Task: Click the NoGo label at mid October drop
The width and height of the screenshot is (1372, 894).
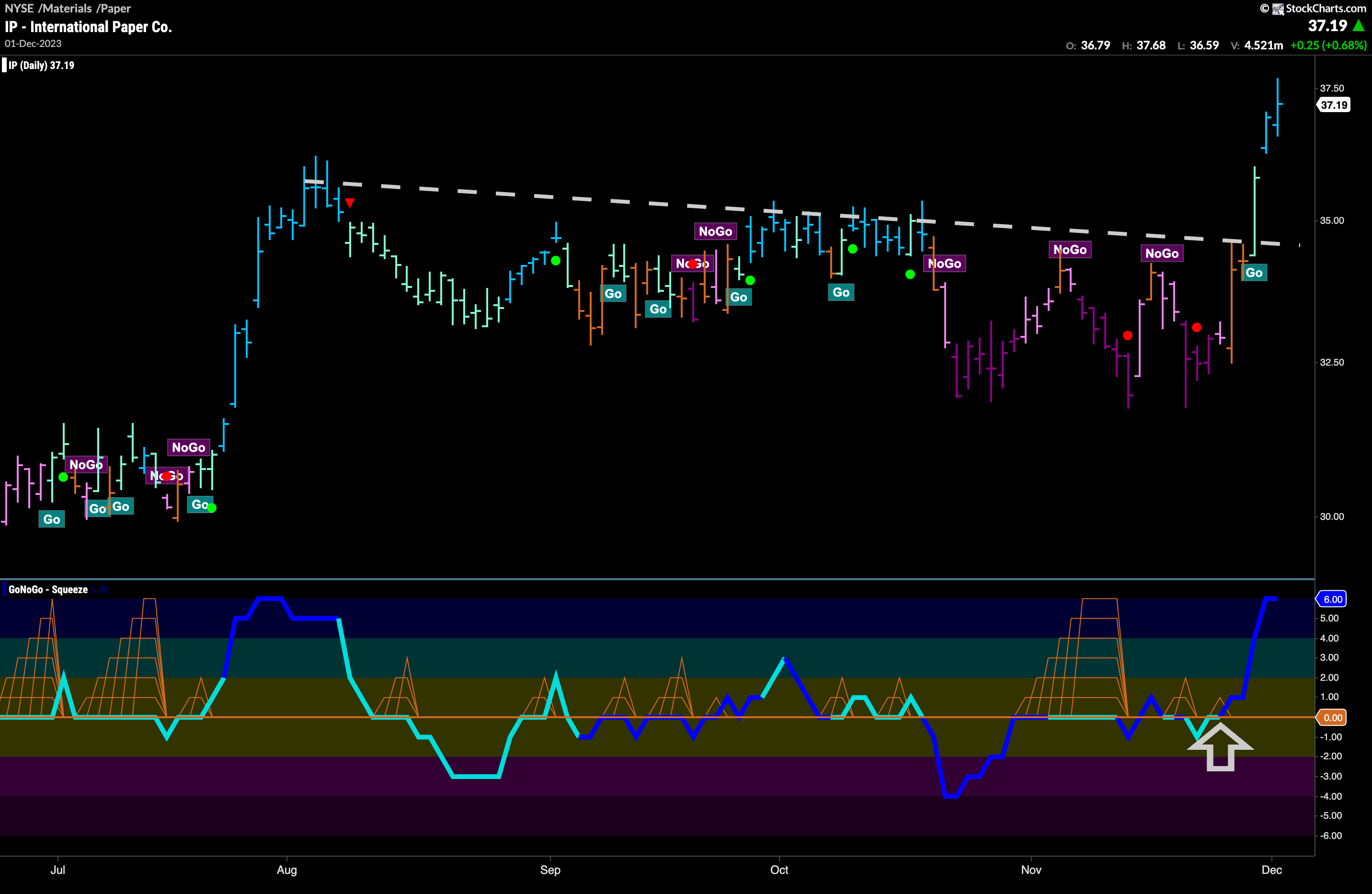Action: (944, 264)
